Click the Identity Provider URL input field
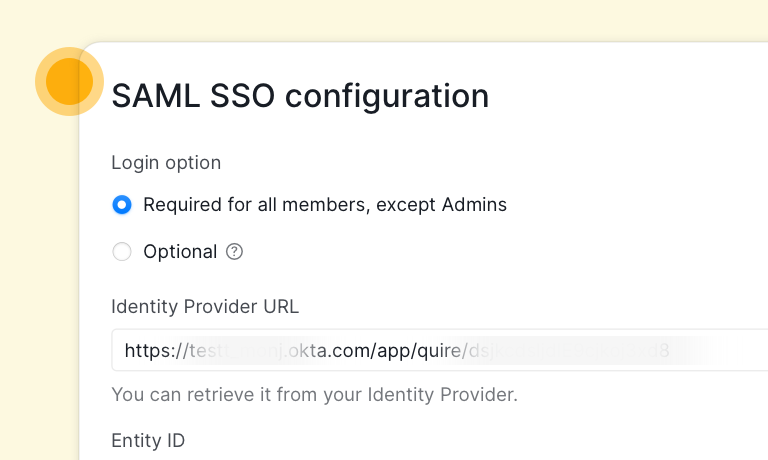 coord(439,350)
